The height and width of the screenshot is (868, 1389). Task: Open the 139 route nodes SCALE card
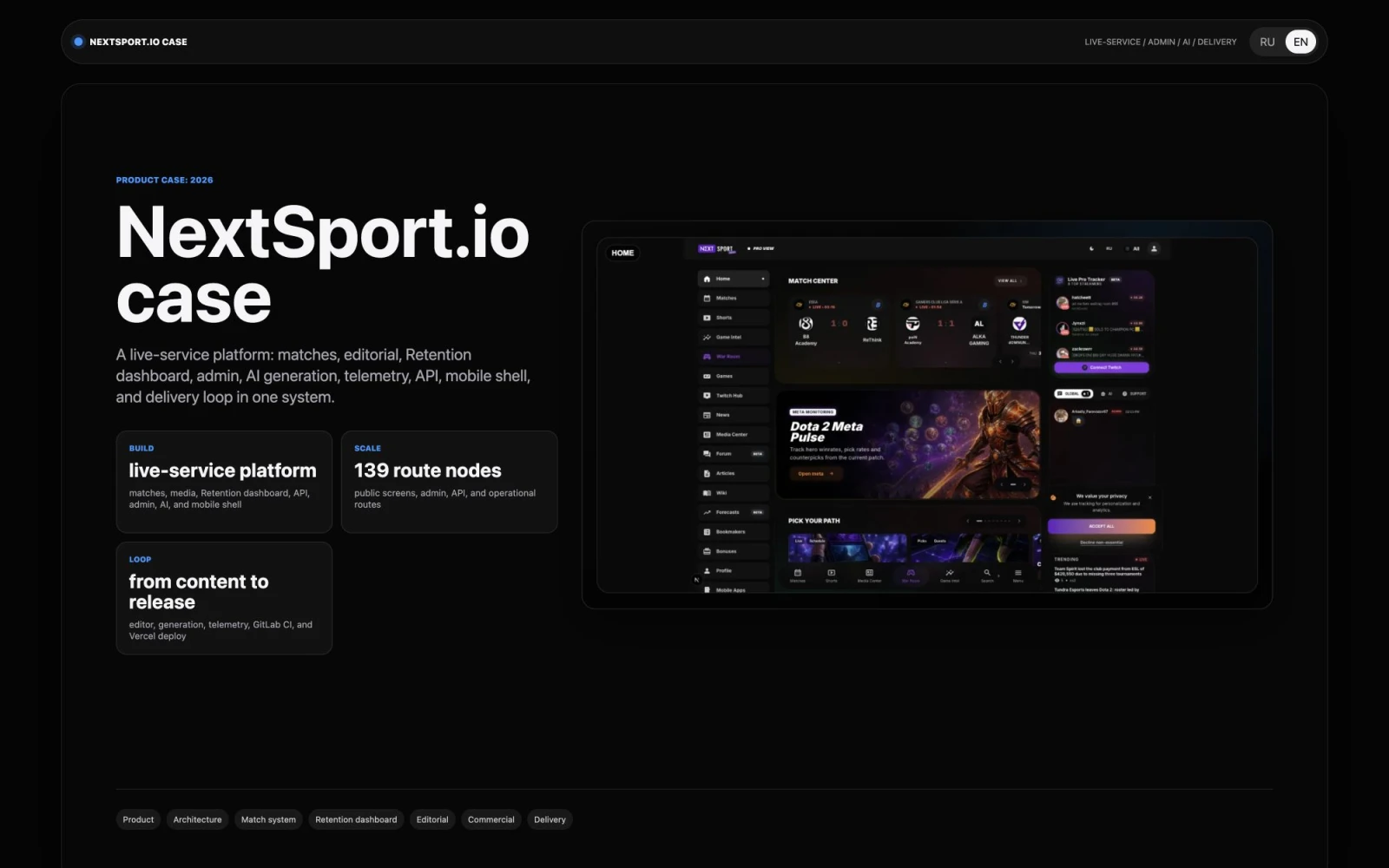(x=449, y=482)
